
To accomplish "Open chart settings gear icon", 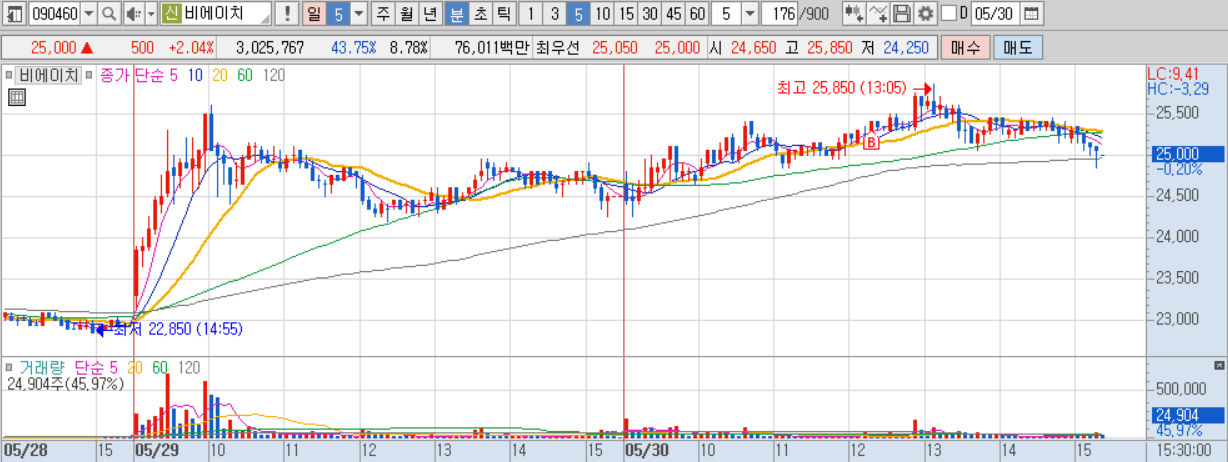I will tap(925, 14).
